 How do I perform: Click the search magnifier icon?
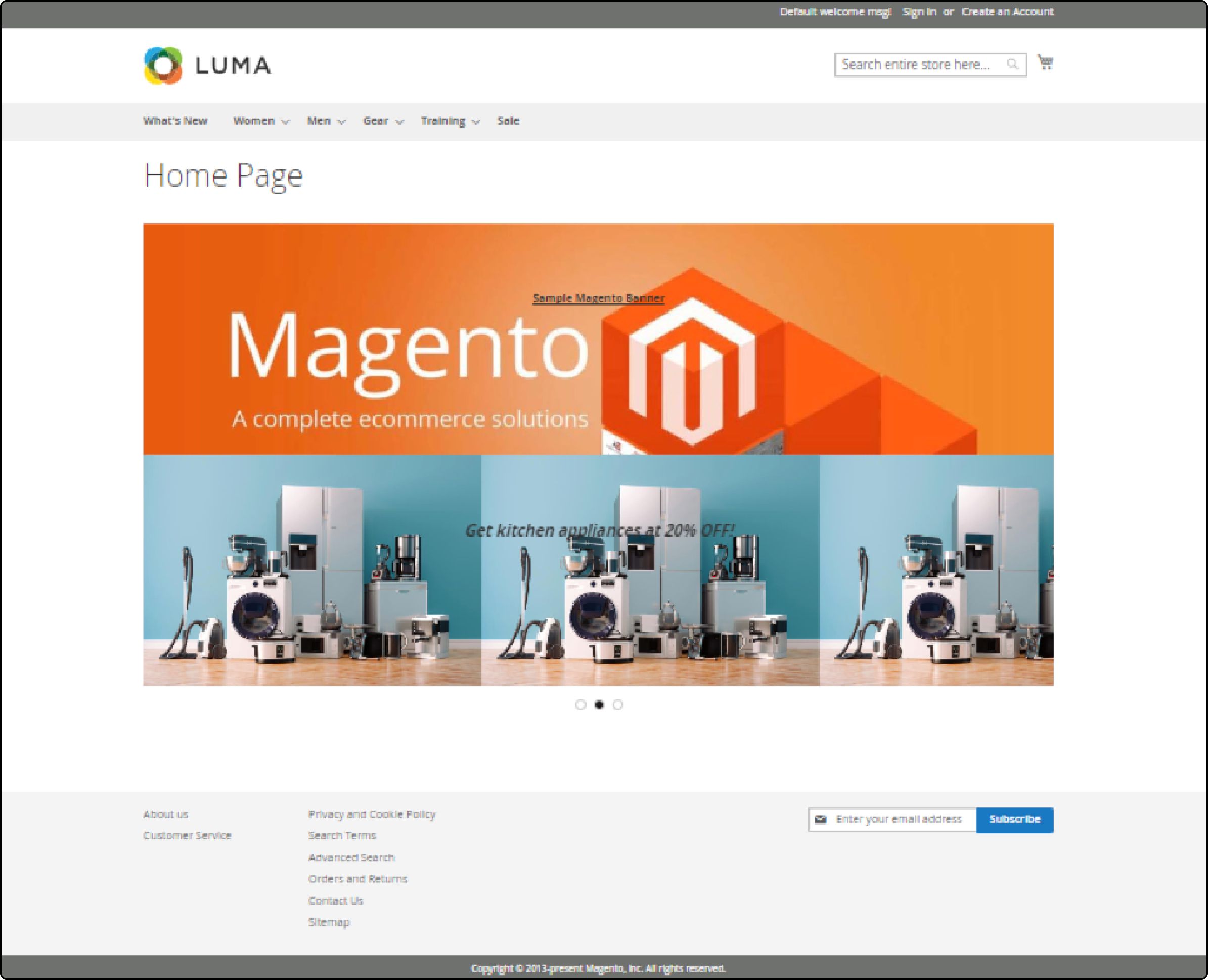click(x=1013, y=64)
